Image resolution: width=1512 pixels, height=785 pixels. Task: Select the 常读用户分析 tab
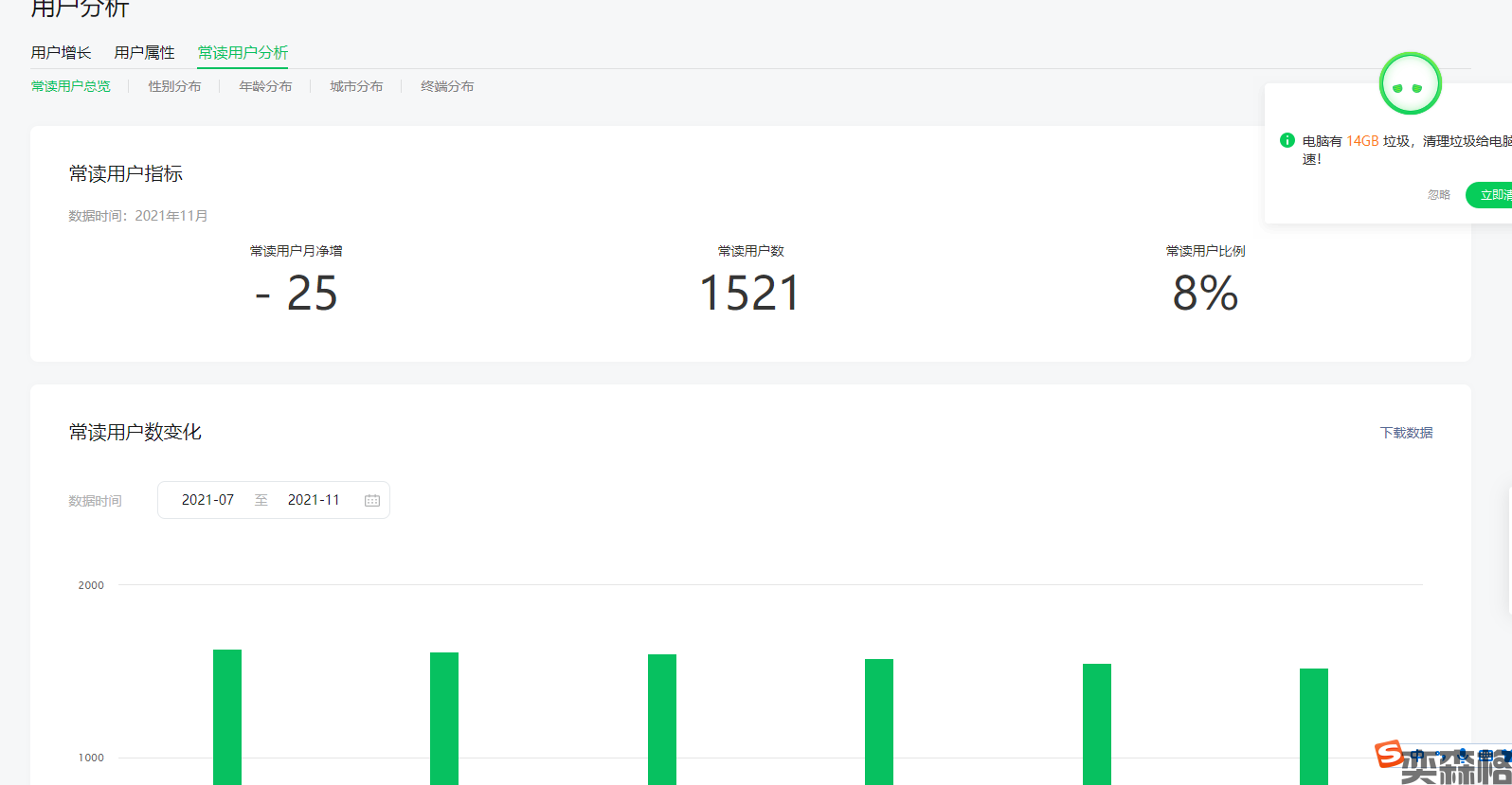[x=243, y=53]
